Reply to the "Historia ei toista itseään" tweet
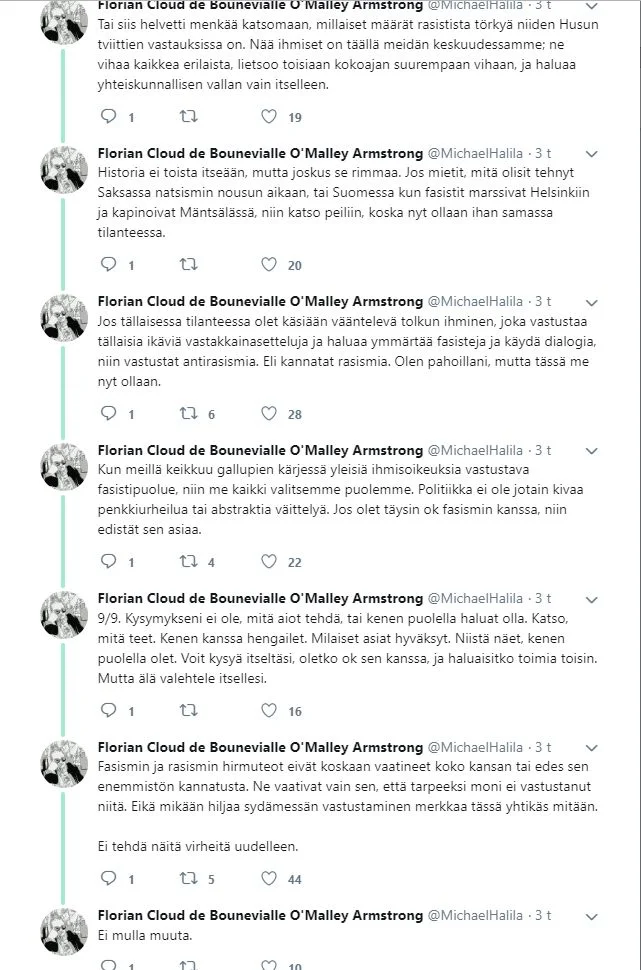The image size is (641, 970). 110,265
